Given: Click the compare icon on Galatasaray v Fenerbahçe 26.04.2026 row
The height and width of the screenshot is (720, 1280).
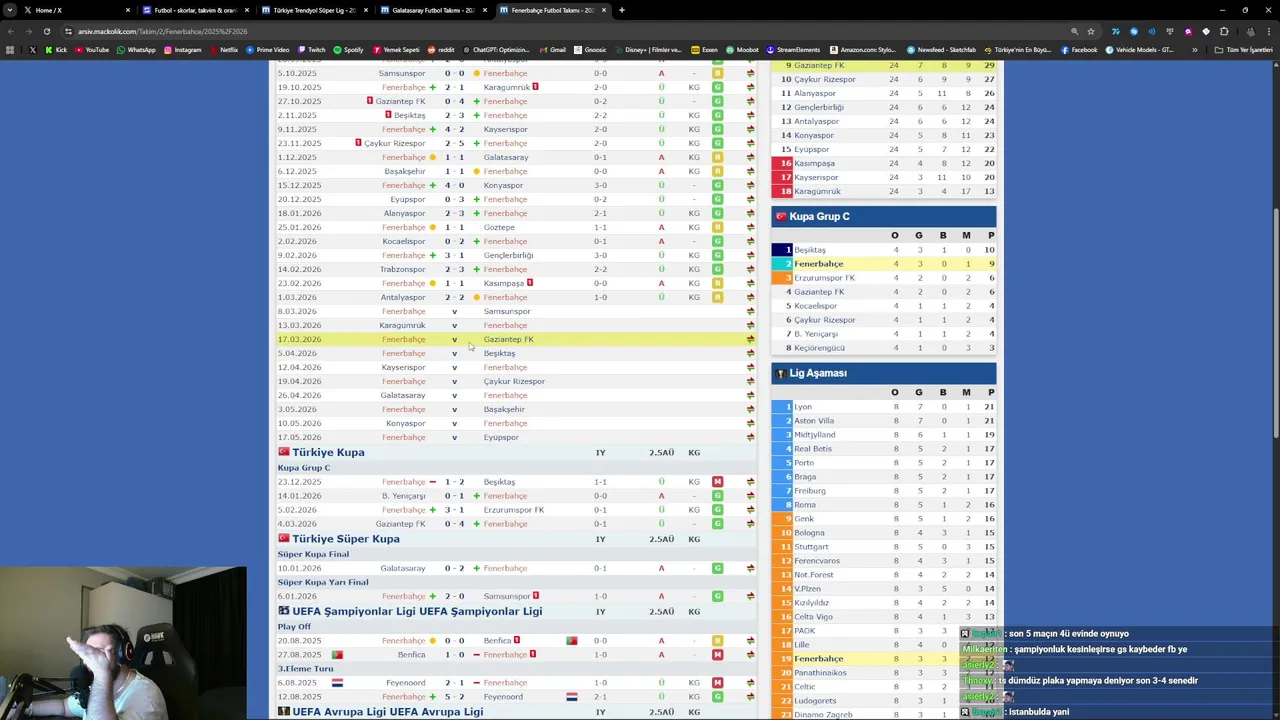Looking at the screenshot, I should coord(750,395).
